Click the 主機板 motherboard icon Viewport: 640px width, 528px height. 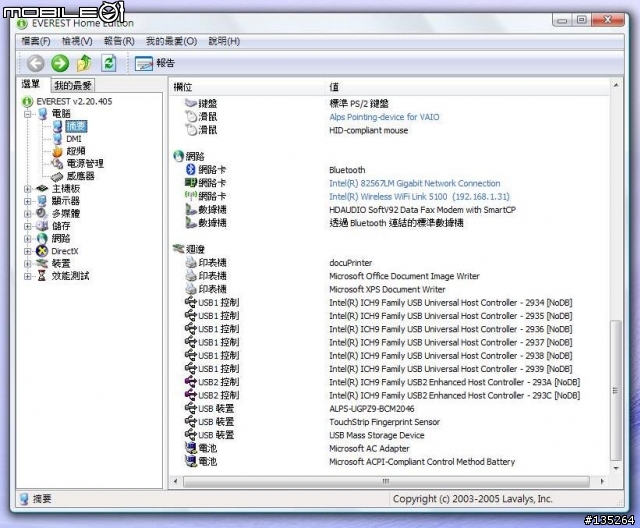(42, 189)
